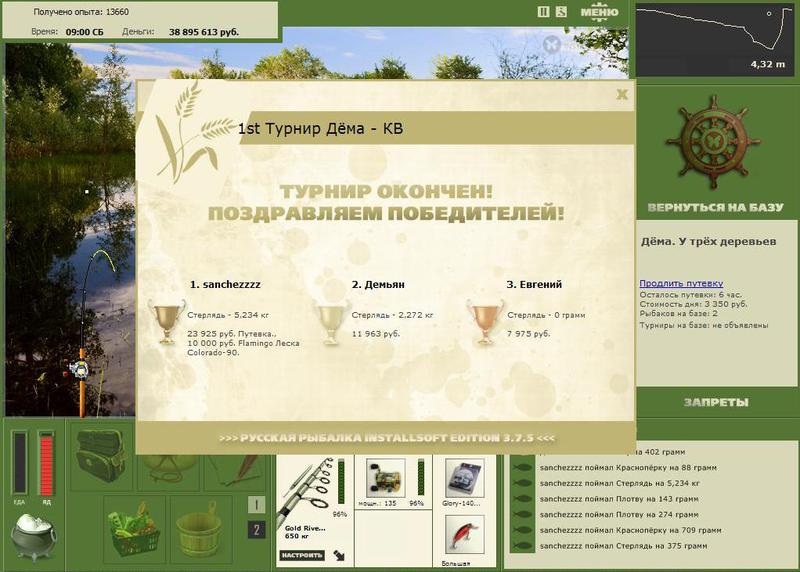Click the Осталось путевки: 6 час. line
Viewport: 800px width, 572px height.
click(691, 294)
